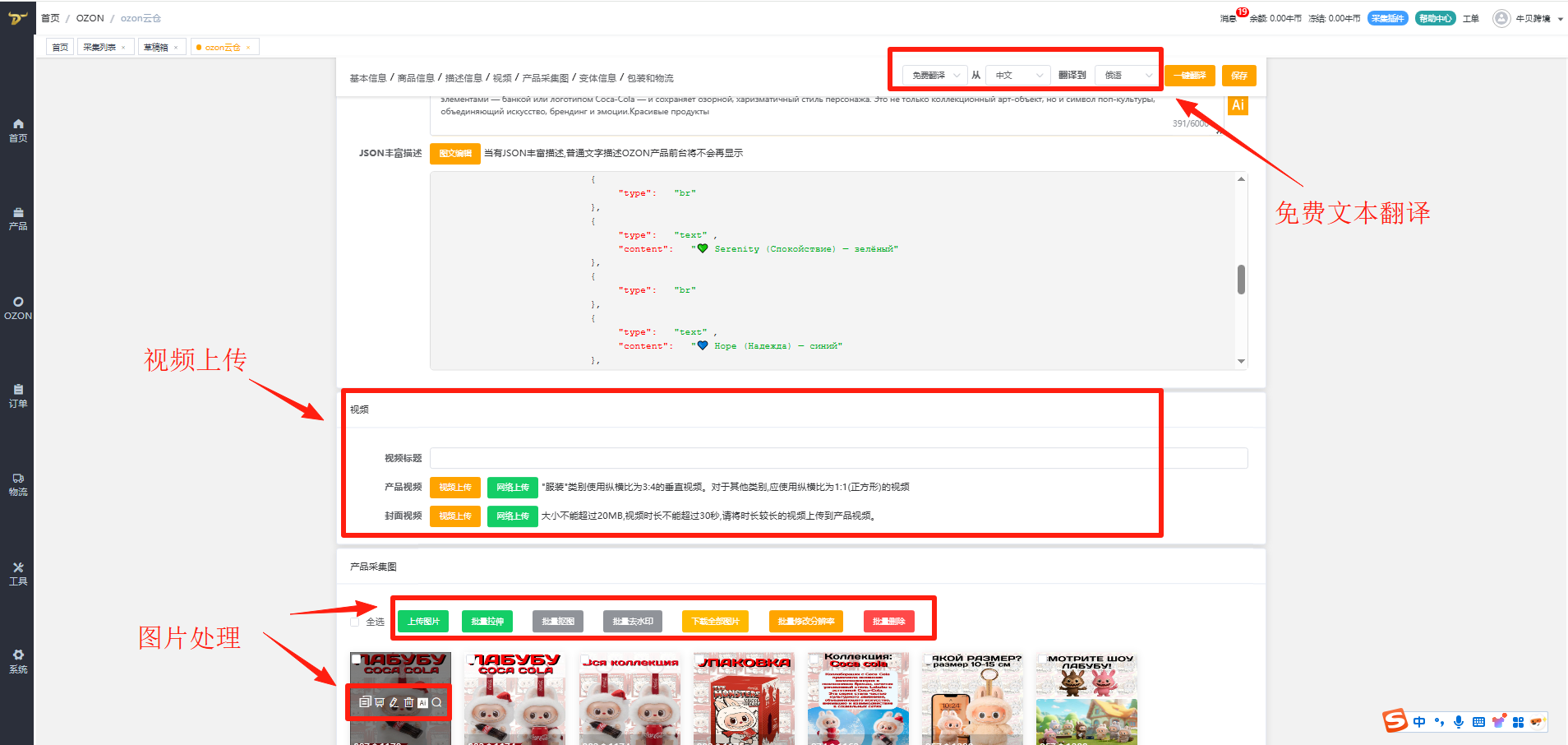Click the 帮助中心 help center badge

(x=1436, y=18)
